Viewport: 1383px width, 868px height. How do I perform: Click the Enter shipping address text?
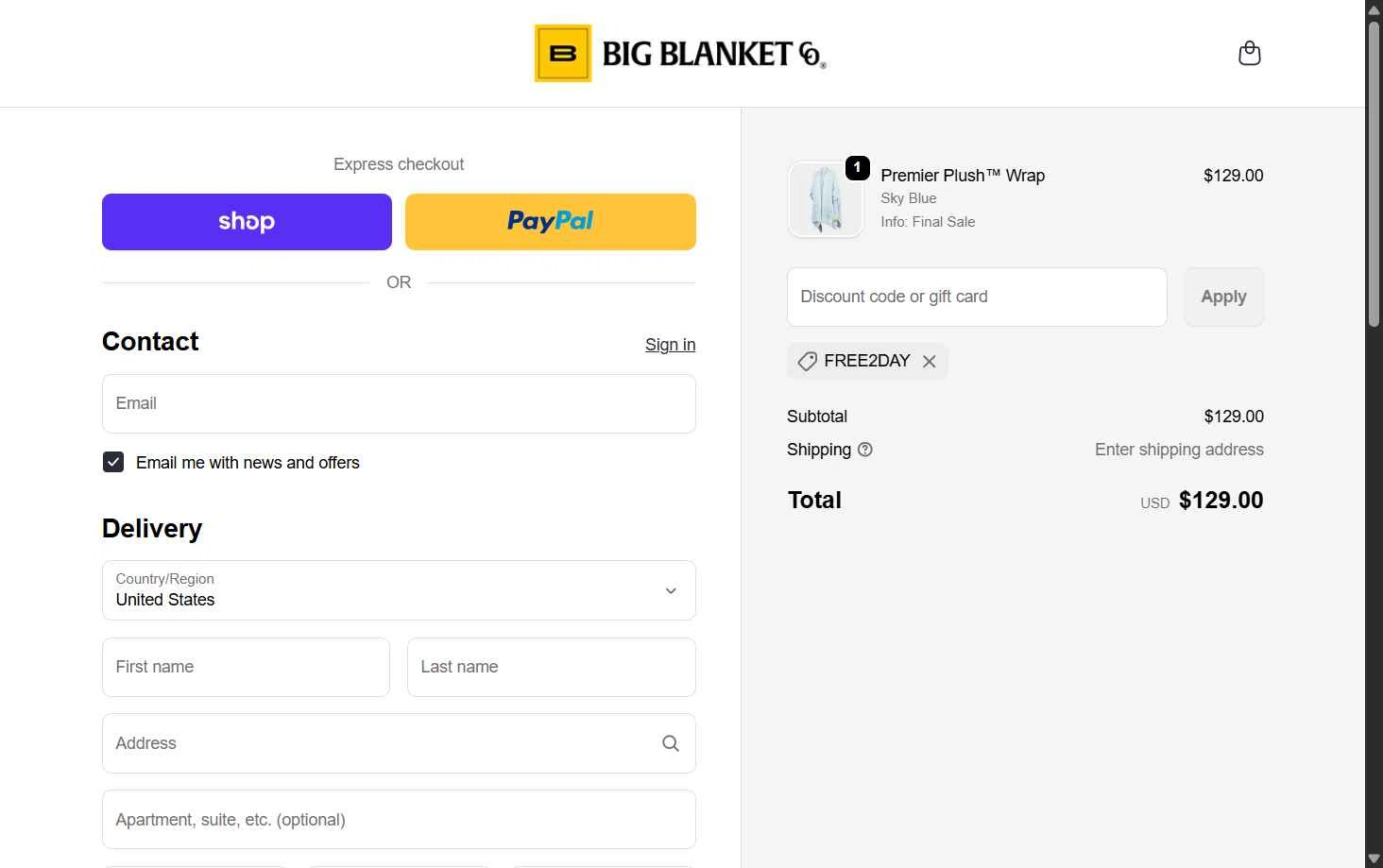point(1179,450)
